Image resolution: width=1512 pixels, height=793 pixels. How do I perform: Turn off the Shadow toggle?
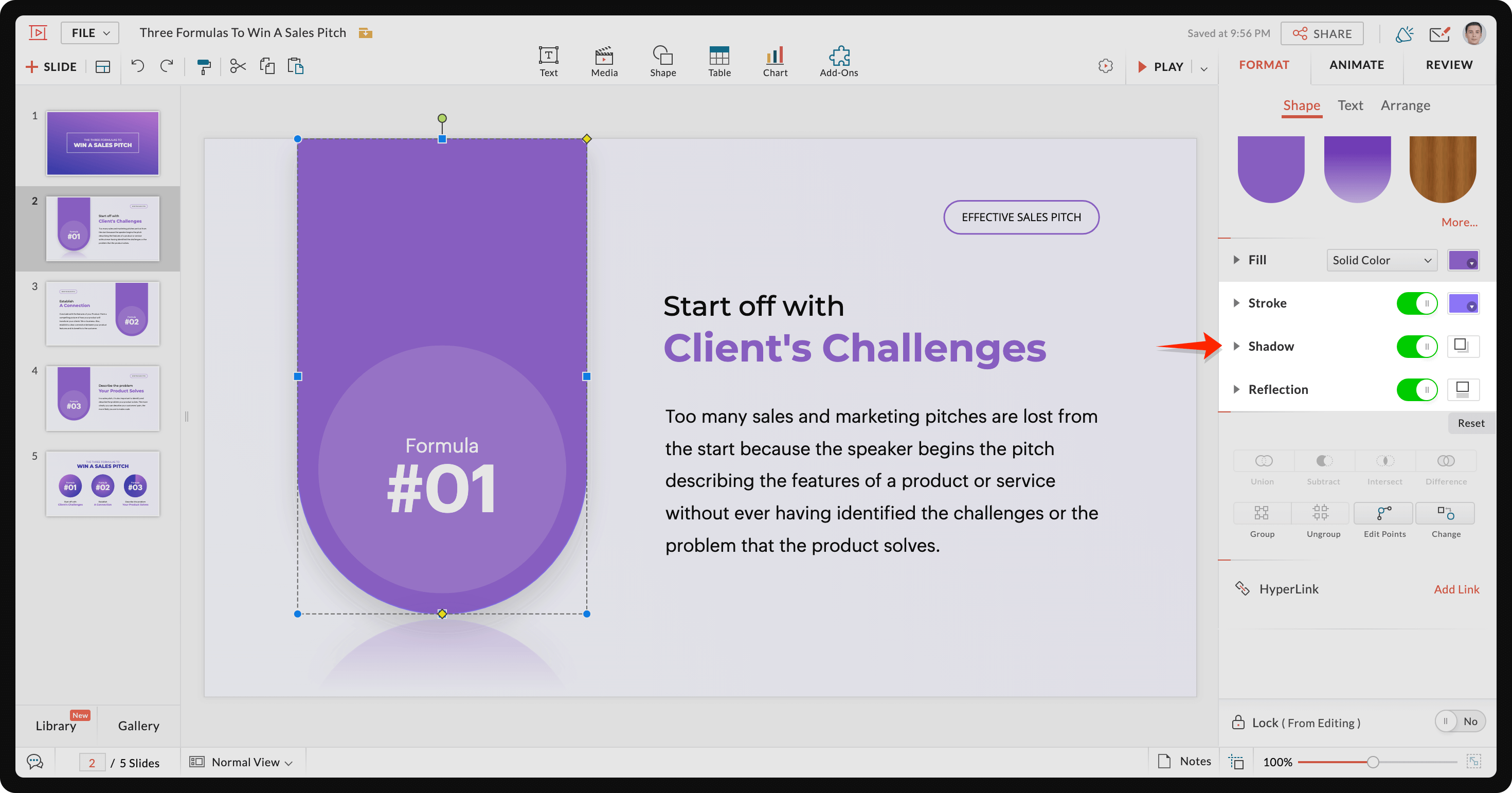tap(1416, 346)
